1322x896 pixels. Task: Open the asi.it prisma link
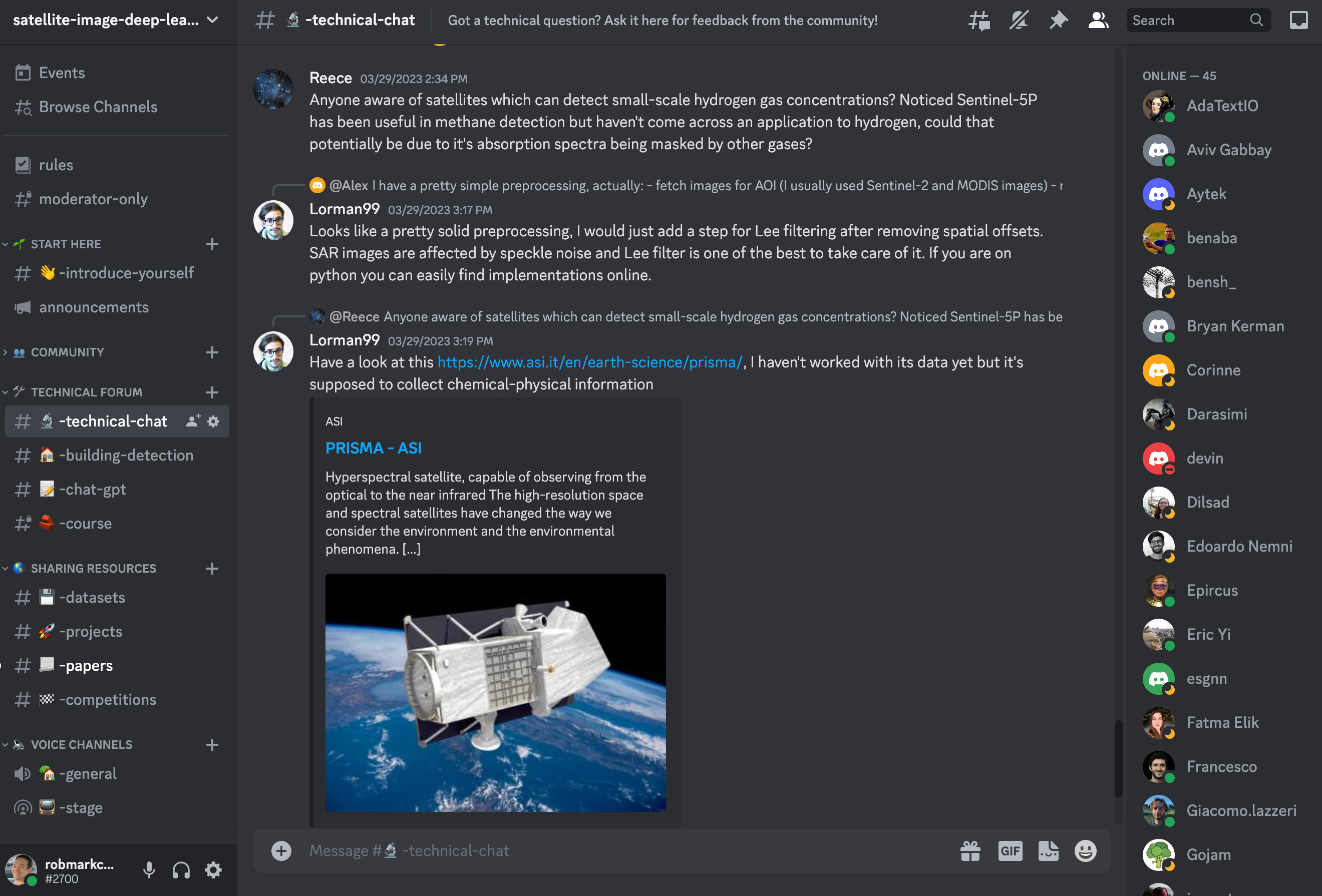click(590, 362)
